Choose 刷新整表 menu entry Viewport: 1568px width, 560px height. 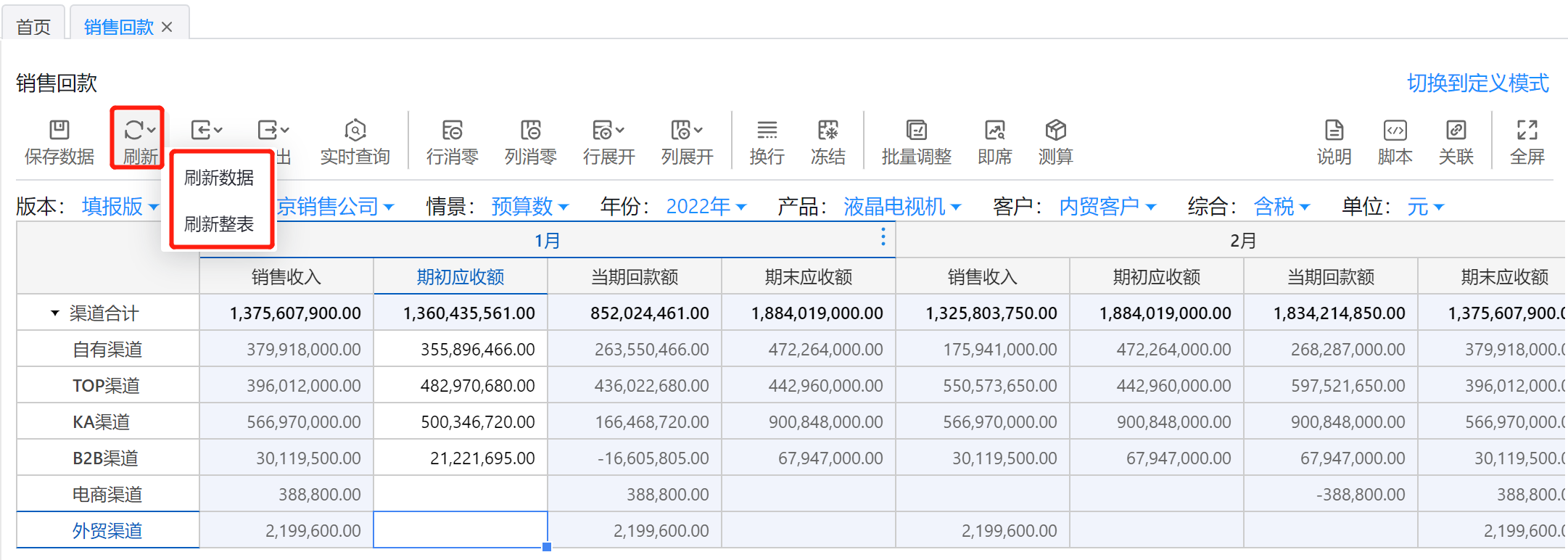[219, 224]
